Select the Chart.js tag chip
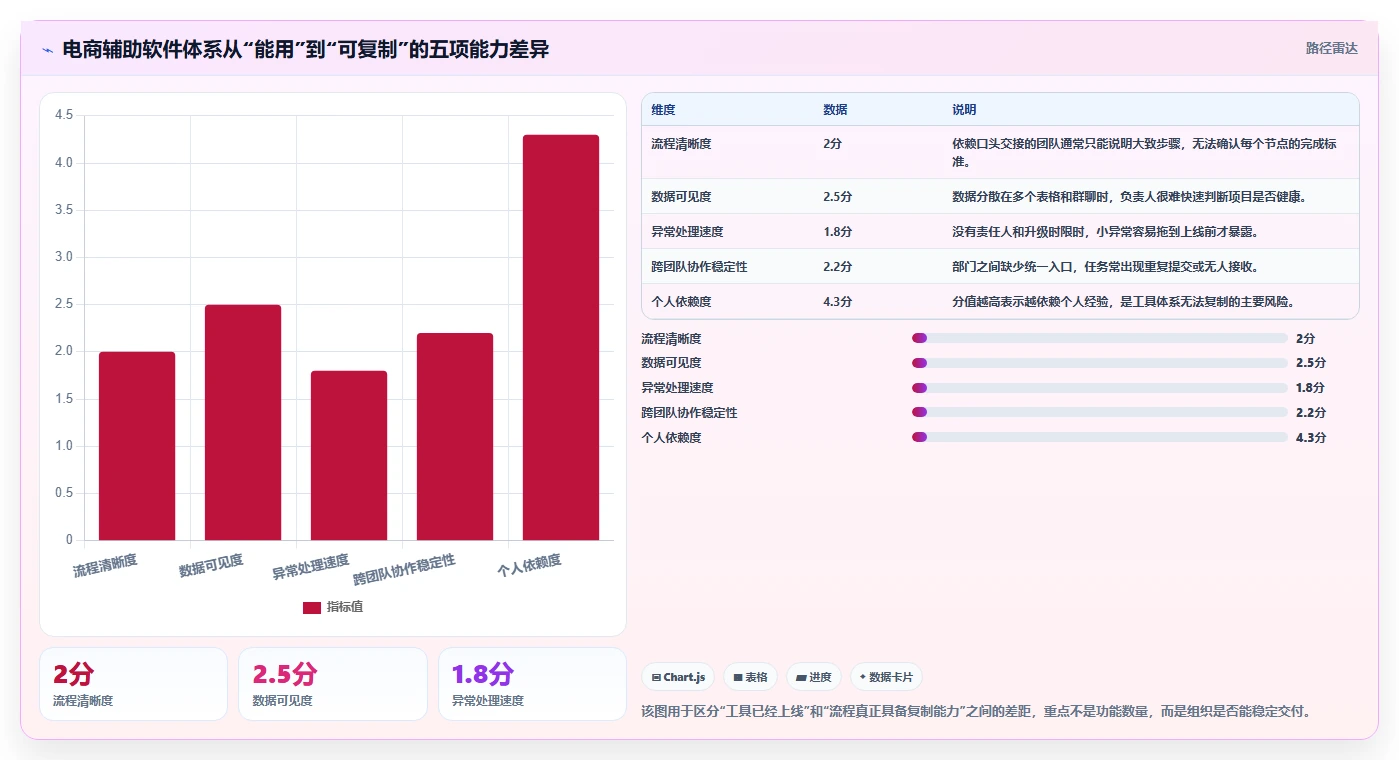Viewport: 1399px width, 760px height. pos(678,677)
